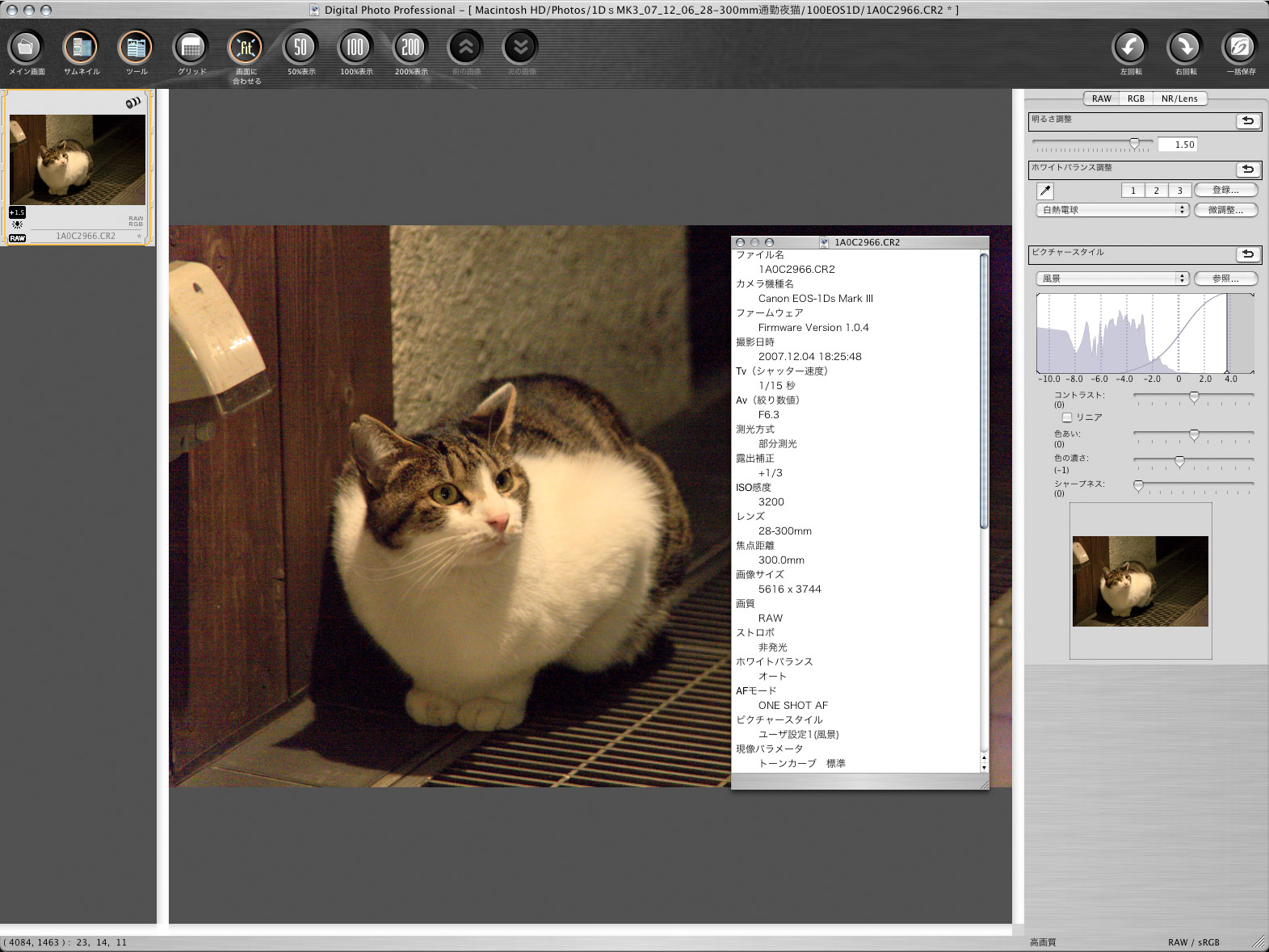Enable the Linear (リニア) checkbox

coord(1067,417)
